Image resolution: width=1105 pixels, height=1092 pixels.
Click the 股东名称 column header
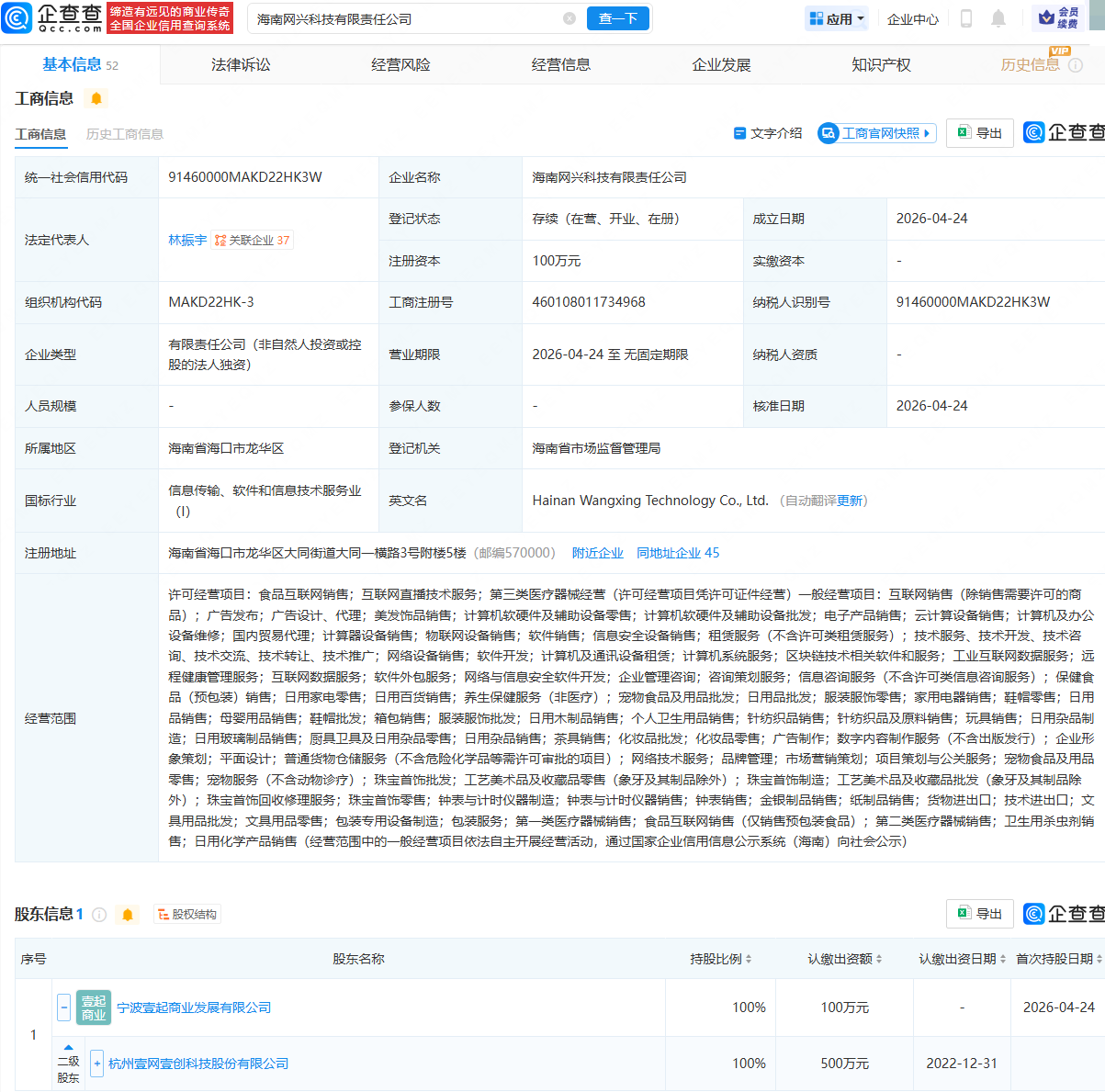[x=358, y=959]
